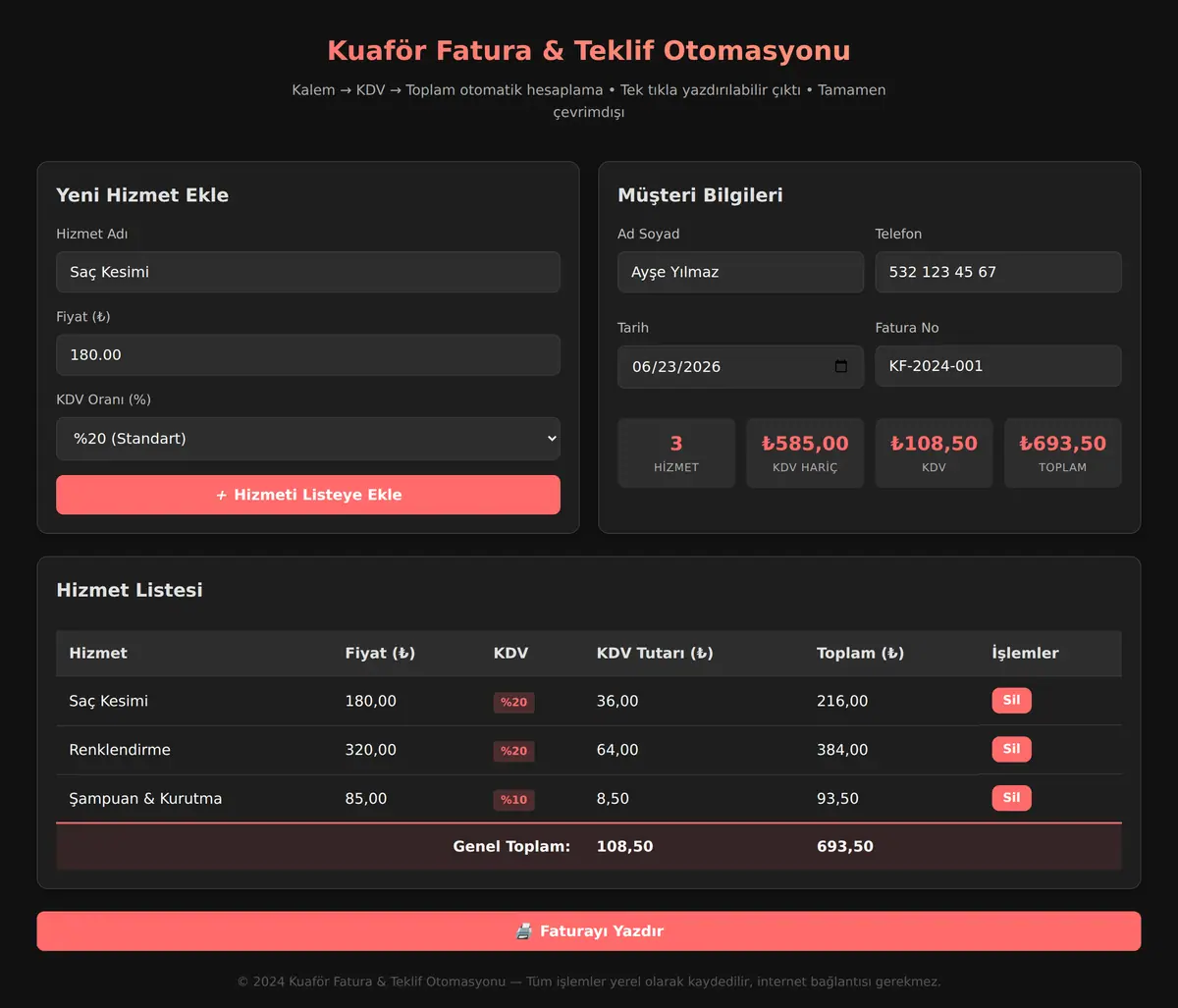Viewport: 1178px width, 1008px height.
Task: Click the İşlemler column header
Action: pyautogui.click(x=1025, y=654)
